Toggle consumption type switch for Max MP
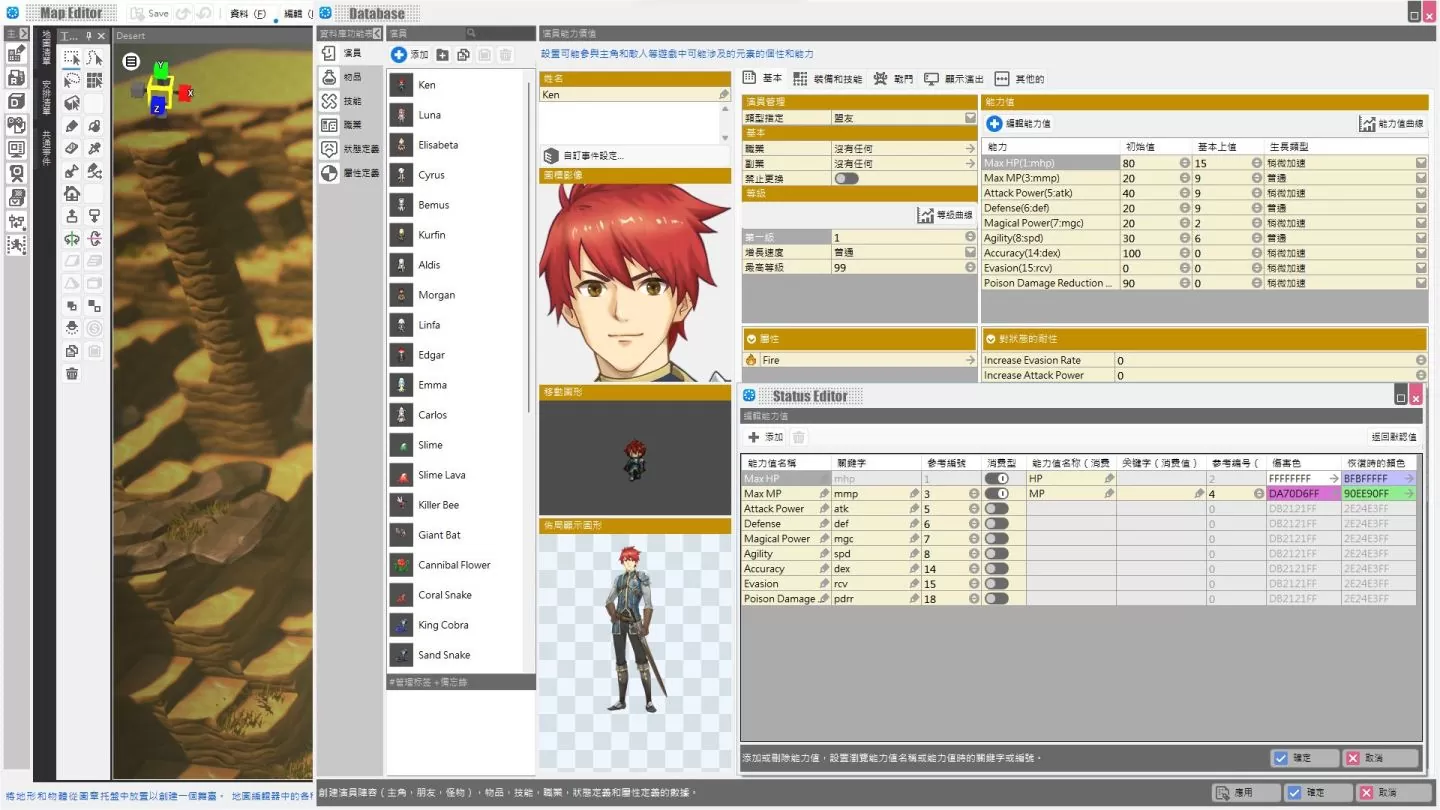1440x810 pixels. pos(996,494)
